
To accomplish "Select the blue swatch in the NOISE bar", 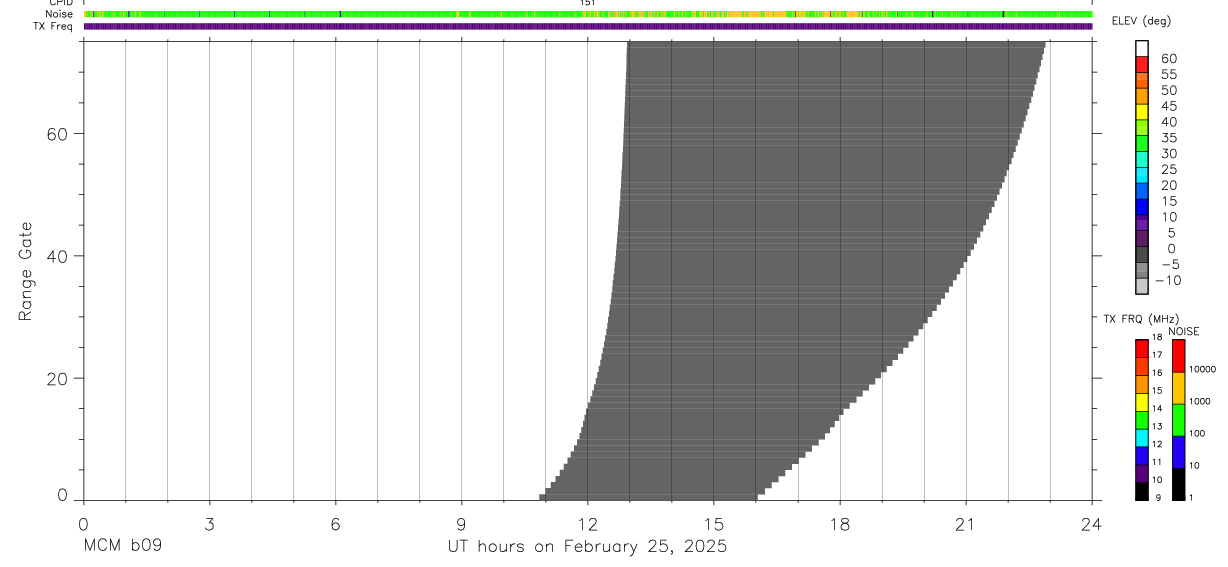I will pyautogui.click(x=1178, y=452).
